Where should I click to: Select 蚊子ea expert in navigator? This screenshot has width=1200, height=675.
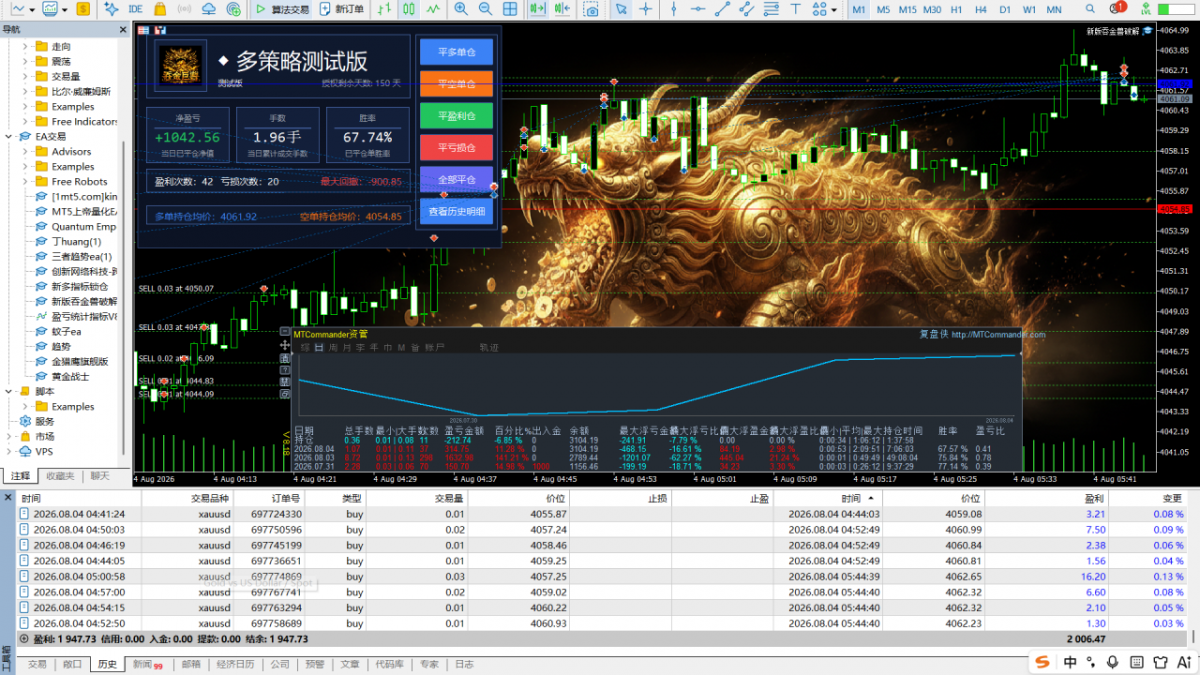pyautogui.click(x=66, y=332)
